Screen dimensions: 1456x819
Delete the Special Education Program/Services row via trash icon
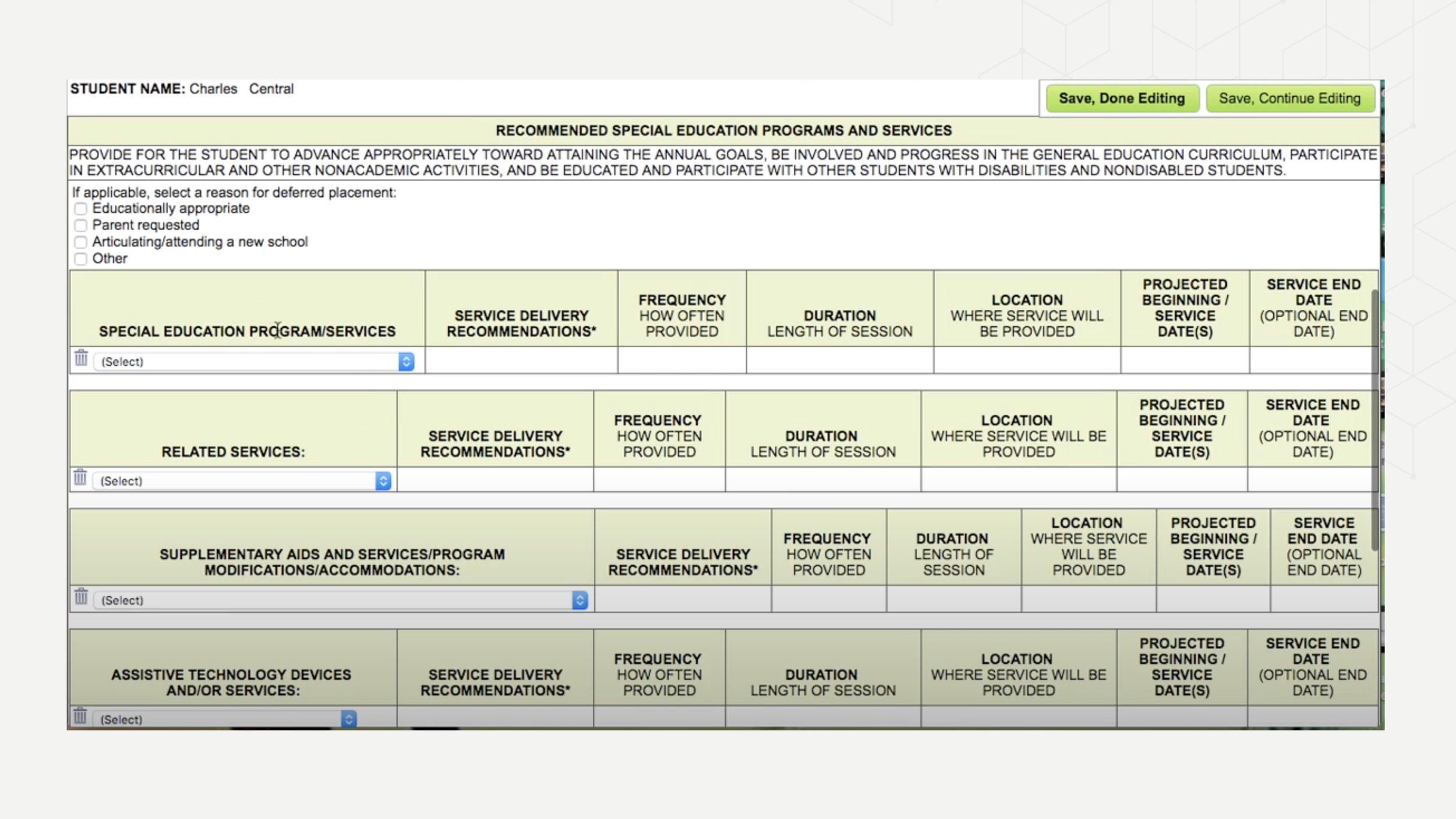coord(81,358)
